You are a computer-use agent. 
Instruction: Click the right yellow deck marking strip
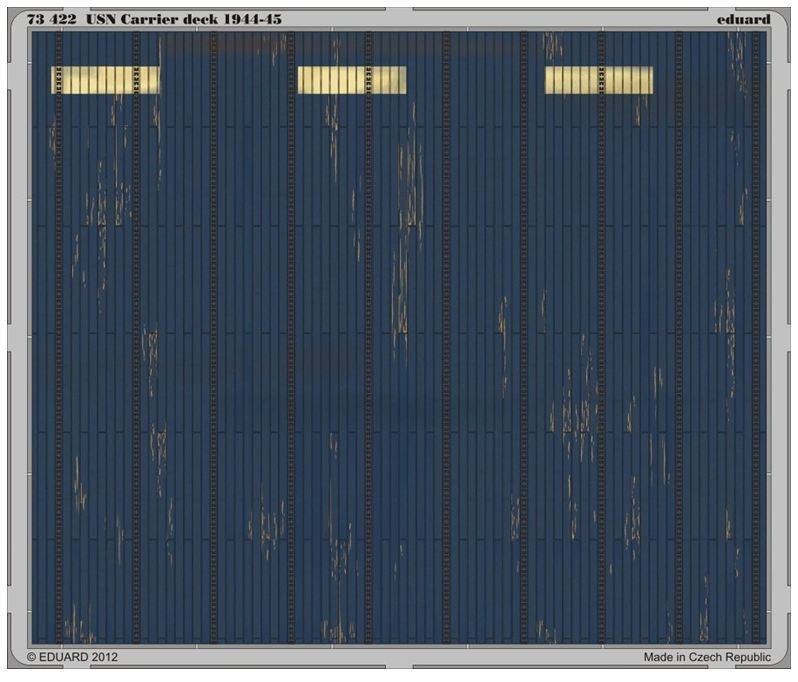(x=598, y=80)
